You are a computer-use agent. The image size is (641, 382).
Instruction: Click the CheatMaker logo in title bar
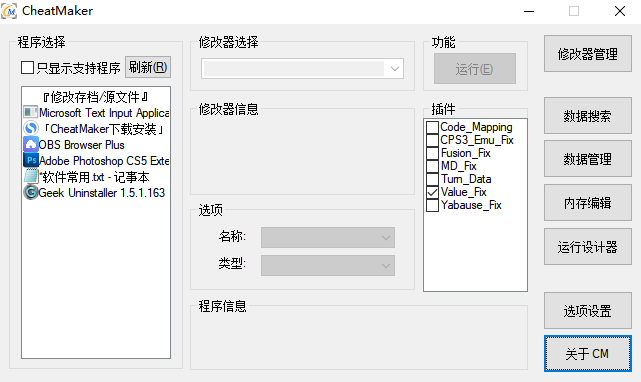click(x=9, y=11)
